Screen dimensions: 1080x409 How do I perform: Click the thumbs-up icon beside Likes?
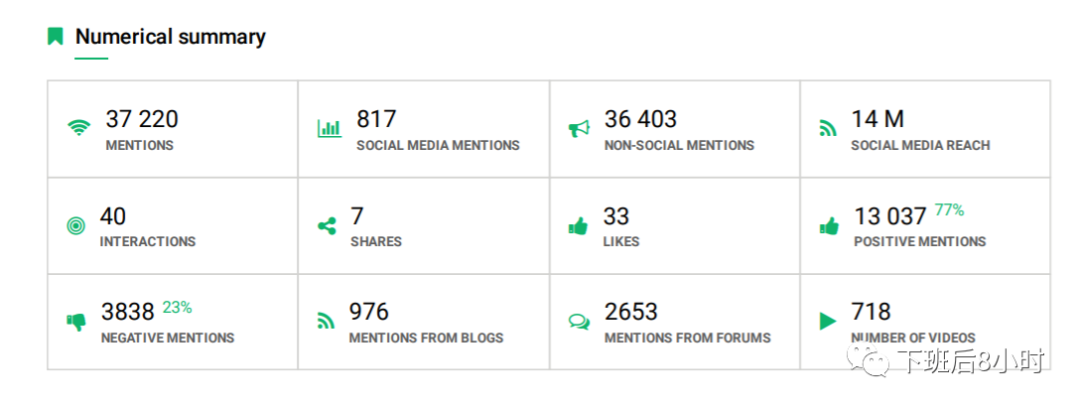(578, 225)
